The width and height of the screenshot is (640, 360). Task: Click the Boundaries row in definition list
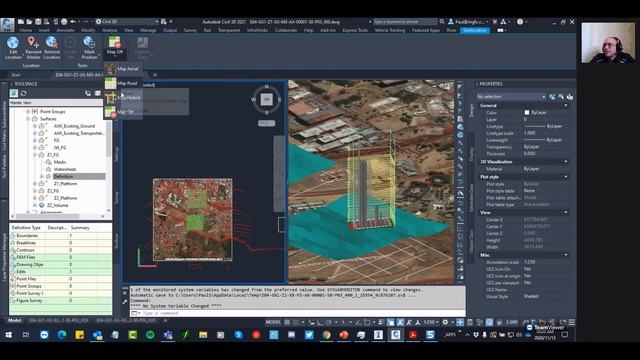[60, 236]
